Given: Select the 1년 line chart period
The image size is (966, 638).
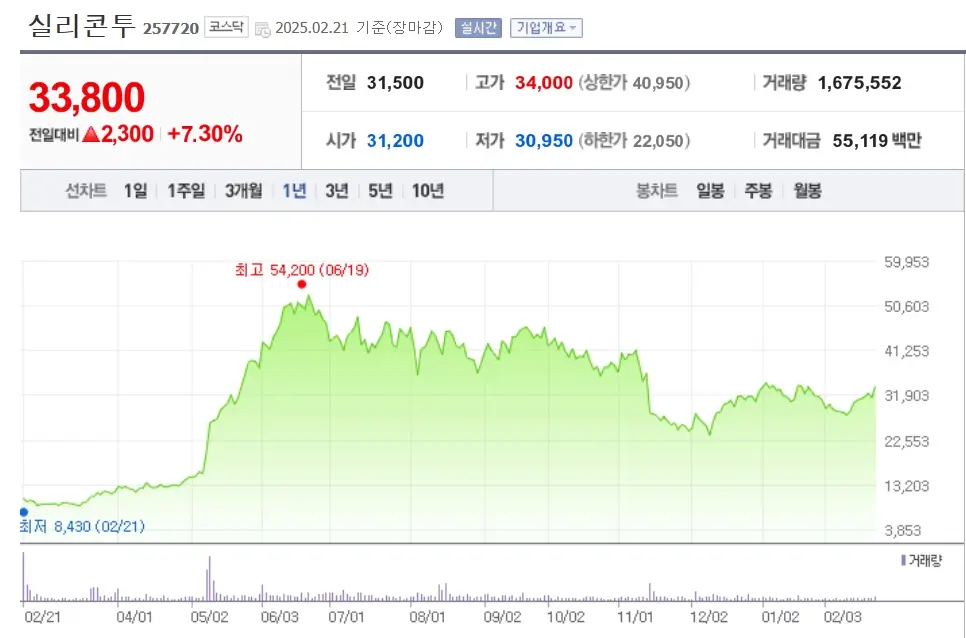Looking at the screenshot, I should click(294, 191).
